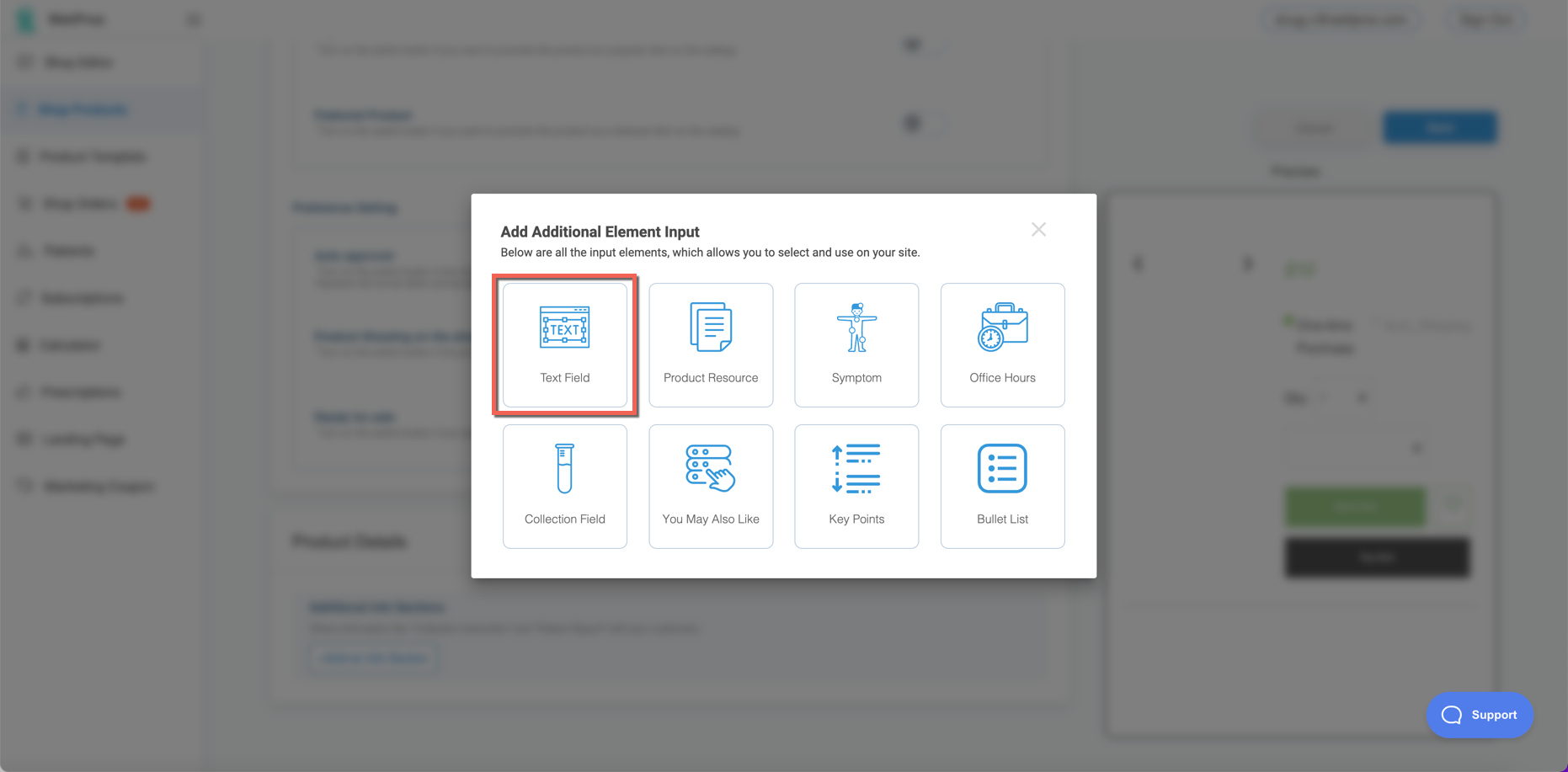
Task: Close the Add Additional Element Input dialog
Action: click(1038, 230)
